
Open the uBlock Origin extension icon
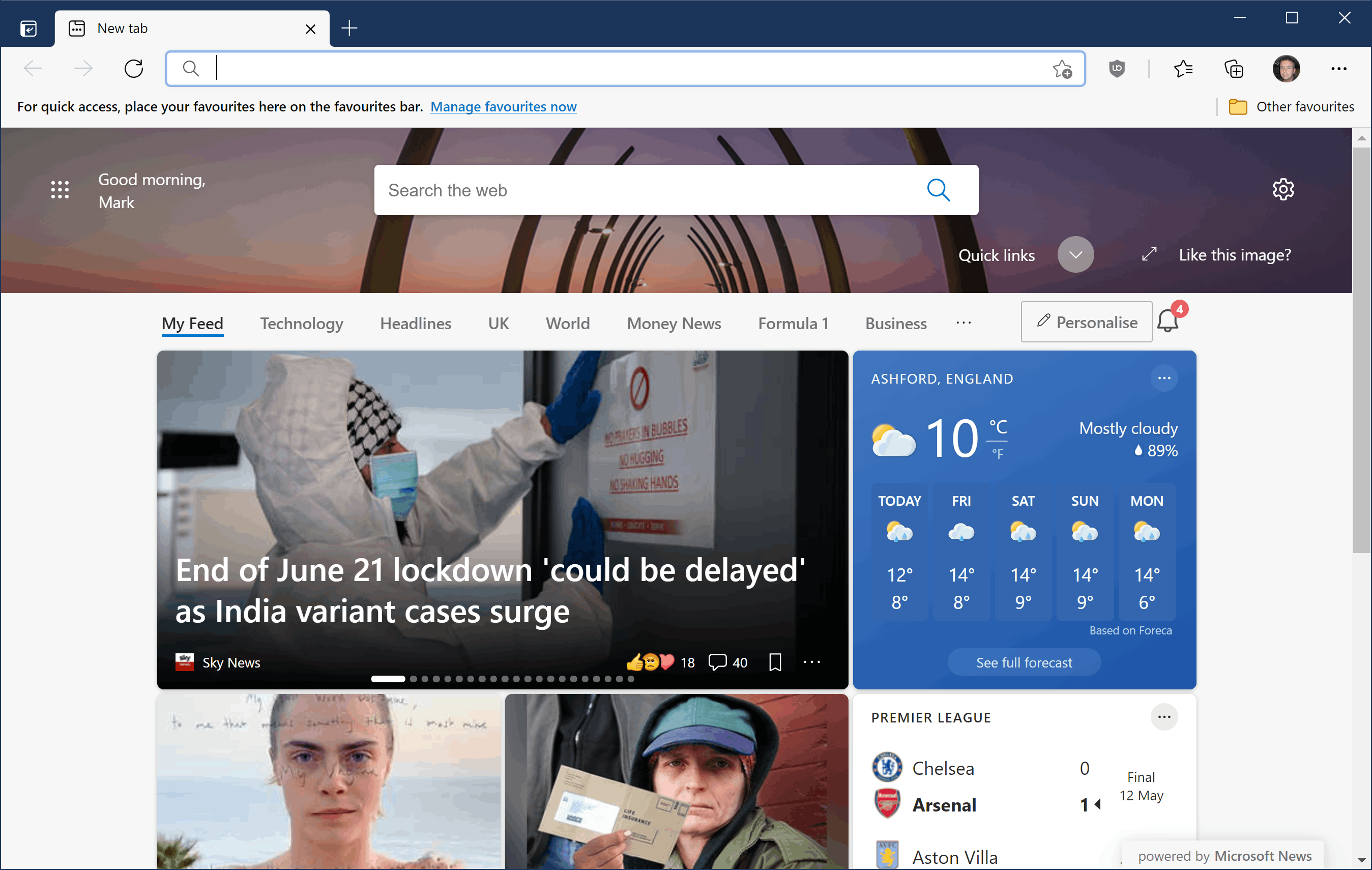[1116, 69]
